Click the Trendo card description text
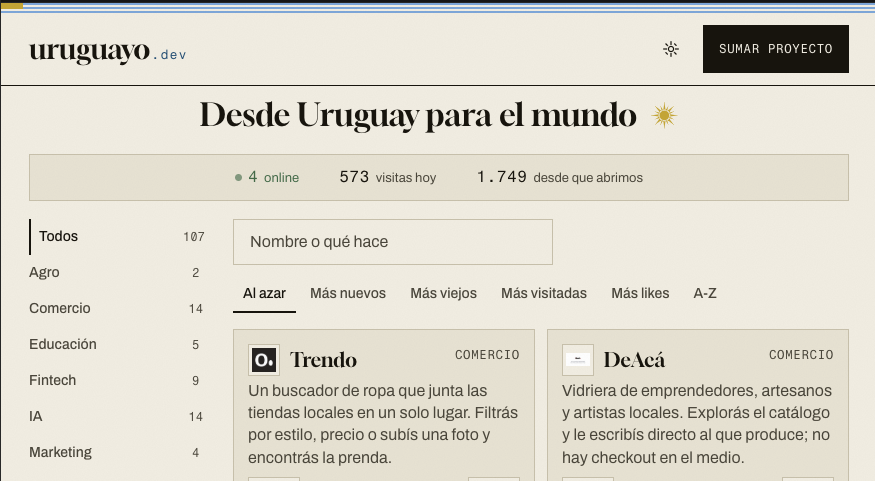Viewport: 875px width, 481px height. click(x=383, y=424)
